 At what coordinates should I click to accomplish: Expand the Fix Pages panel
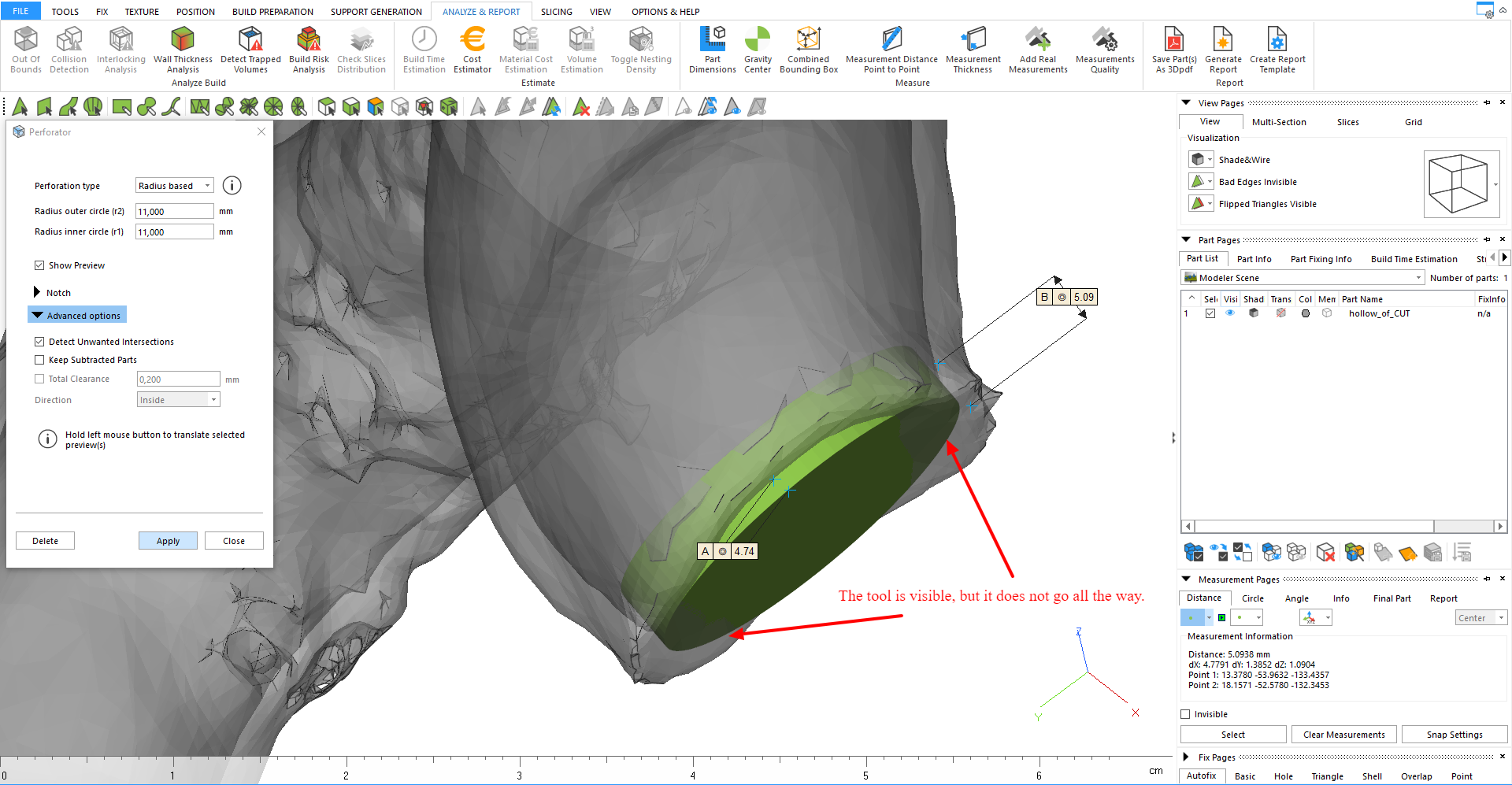(x=1186, y=757)
